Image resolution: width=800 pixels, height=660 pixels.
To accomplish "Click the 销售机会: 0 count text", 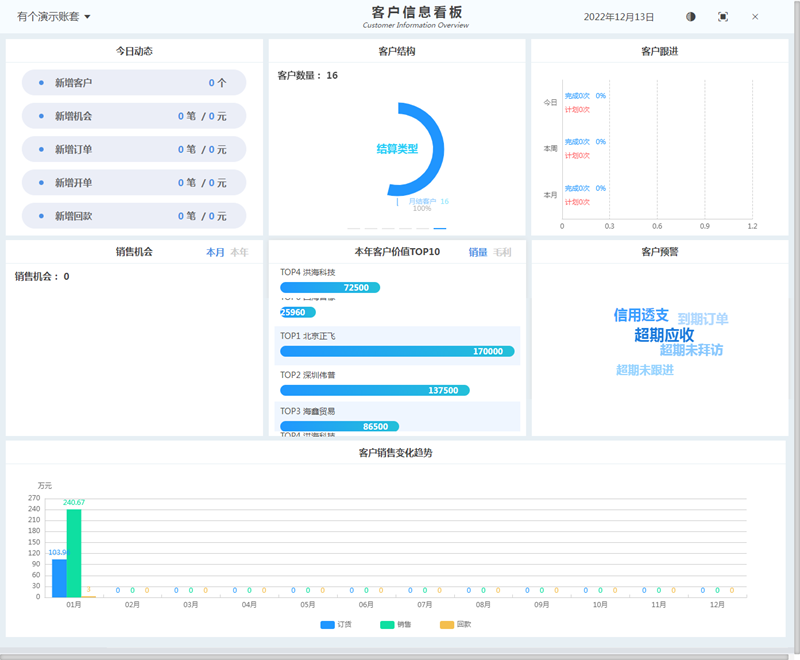I will [42, 276].
